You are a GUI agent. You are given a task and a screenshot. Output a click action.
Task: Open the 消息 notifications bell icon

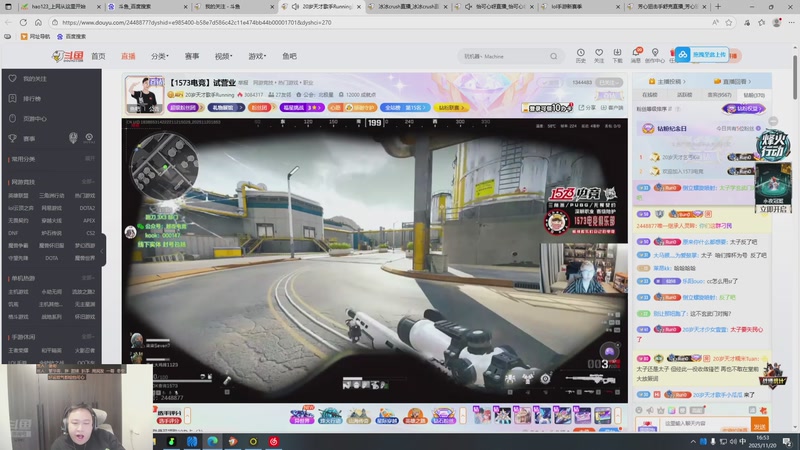click(x=636, y=56)
